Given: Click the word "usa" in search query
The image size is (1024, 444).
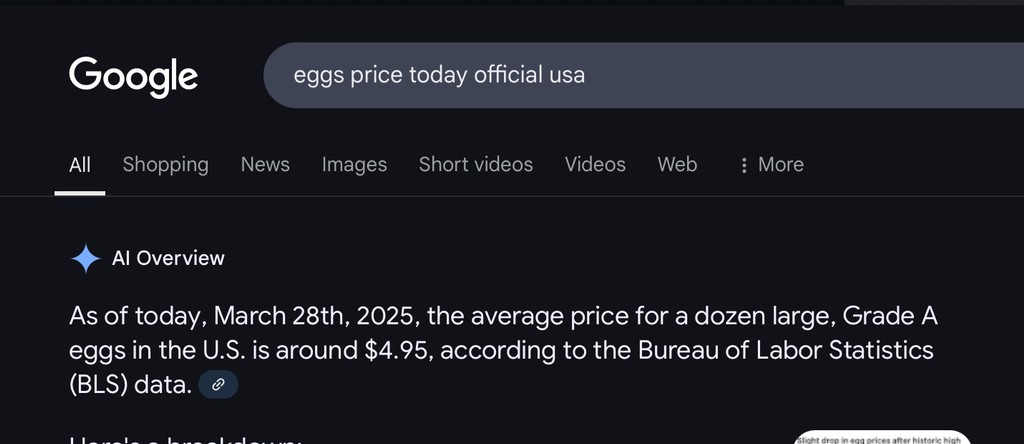Looking at the screenshot, I should point(567,75).
